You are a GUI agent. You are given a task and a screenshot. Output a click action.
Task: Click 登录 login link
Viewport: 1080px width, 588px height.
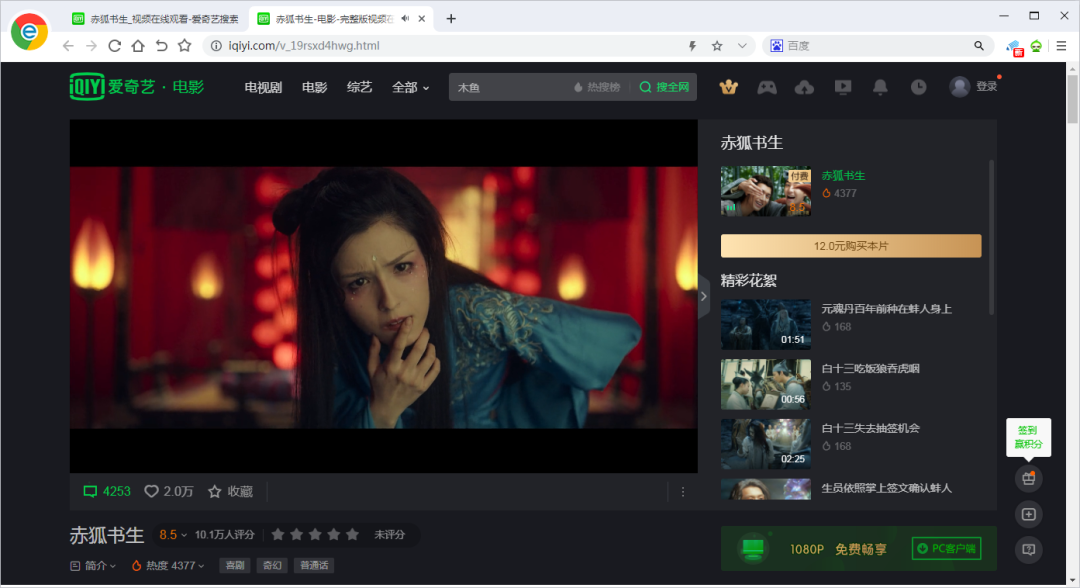(x=986, y=87)
